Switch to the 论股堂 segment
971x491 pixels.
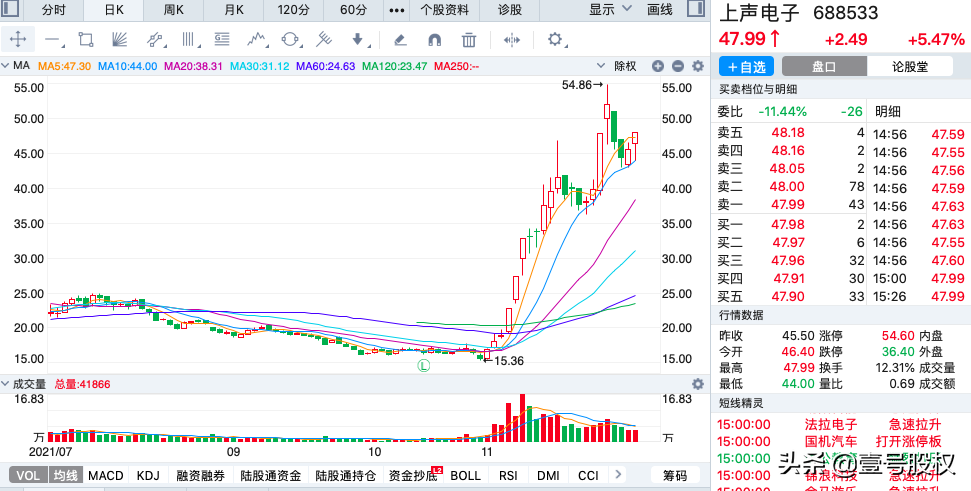[910, 67]
